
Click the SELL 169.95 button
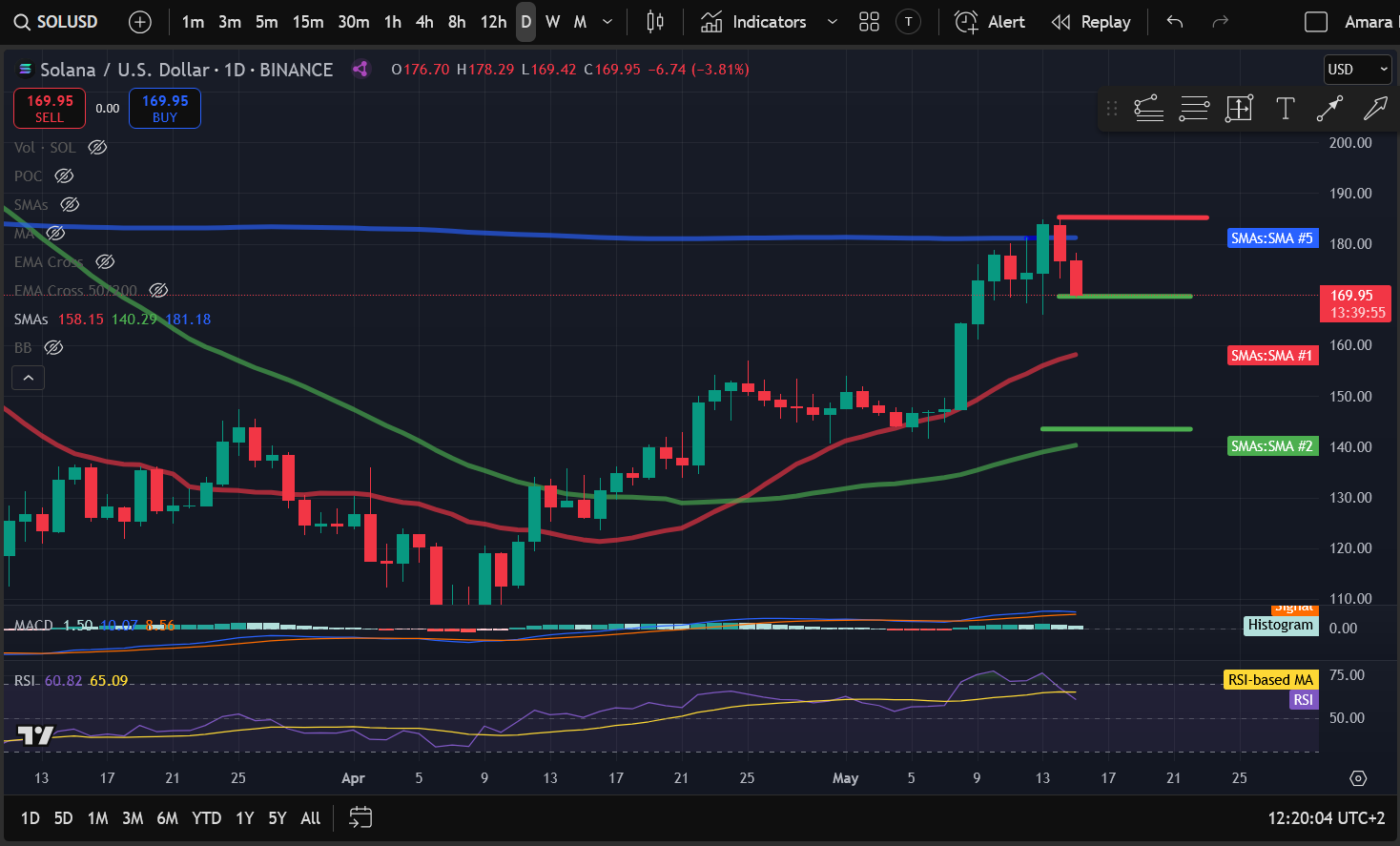click(x=50, y=108)
